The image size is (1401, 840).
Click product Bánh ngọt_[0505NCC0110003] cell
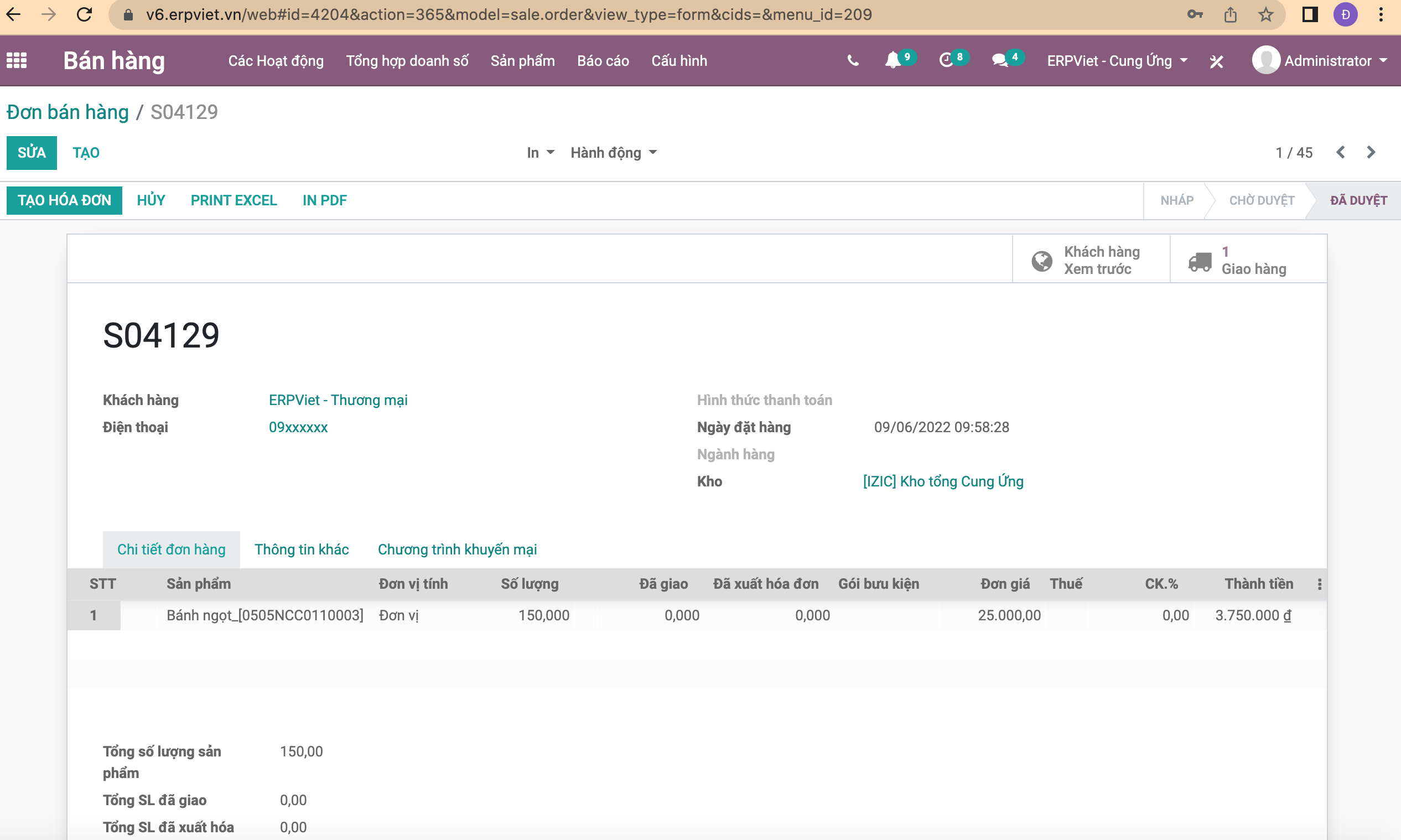[265, 615]
